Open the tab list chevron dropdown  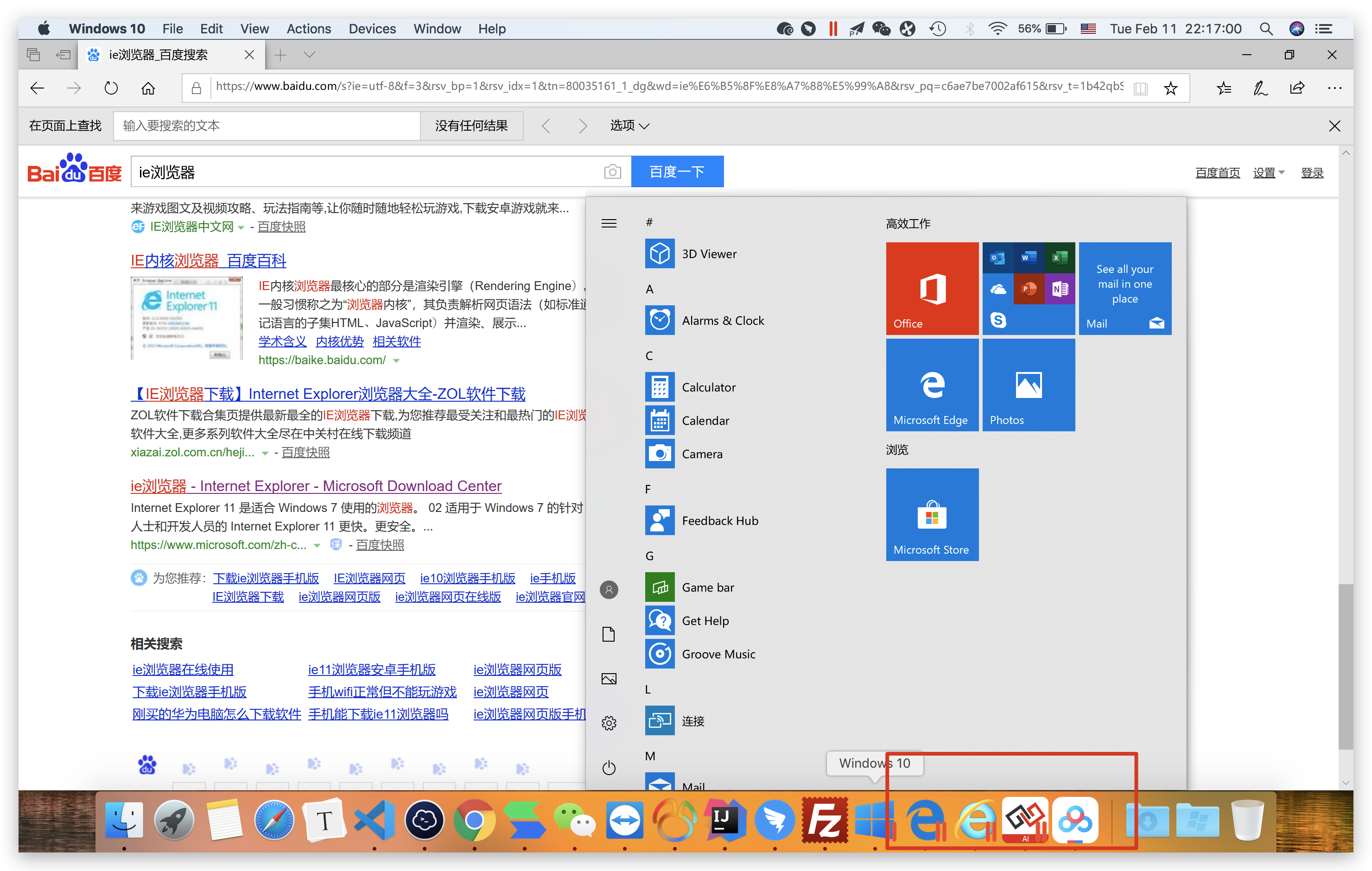coord(309,55)
